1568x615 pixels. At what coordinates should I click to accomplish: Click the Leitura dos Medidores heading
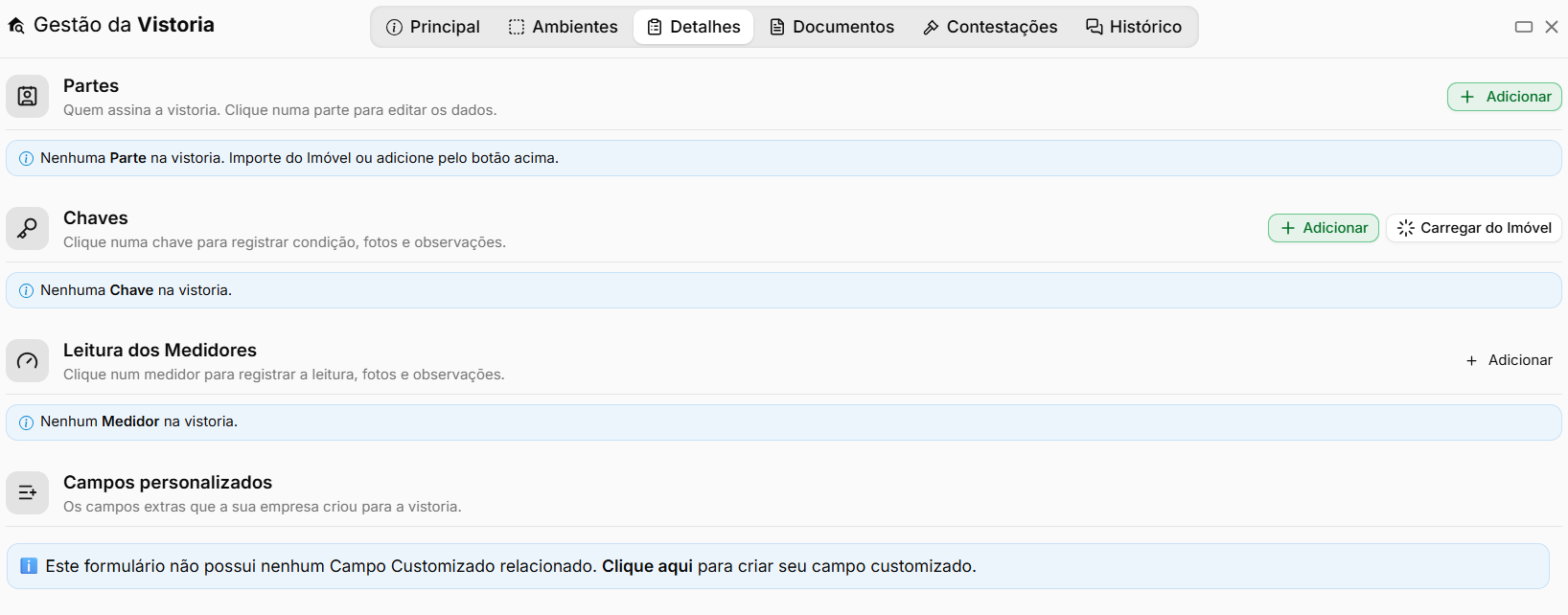tap(160, 351)
